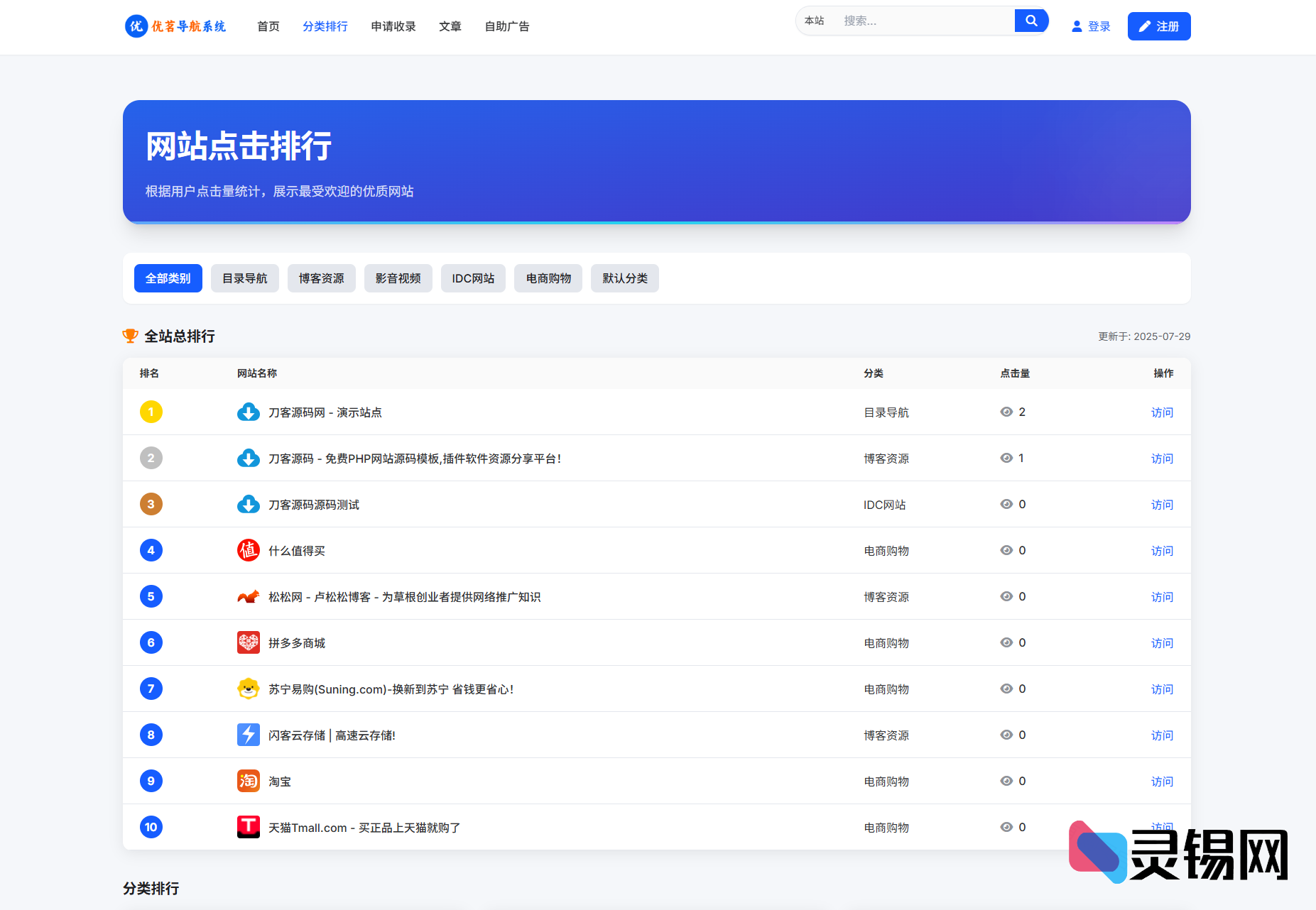
Task: Switch to the 影音视频 category filter
Action: pyautogui.click(x=398, y=278)
